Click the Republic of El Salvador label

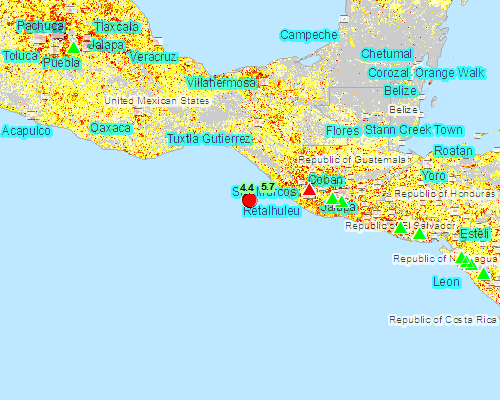pyautogui.click(x=400, y=226)
